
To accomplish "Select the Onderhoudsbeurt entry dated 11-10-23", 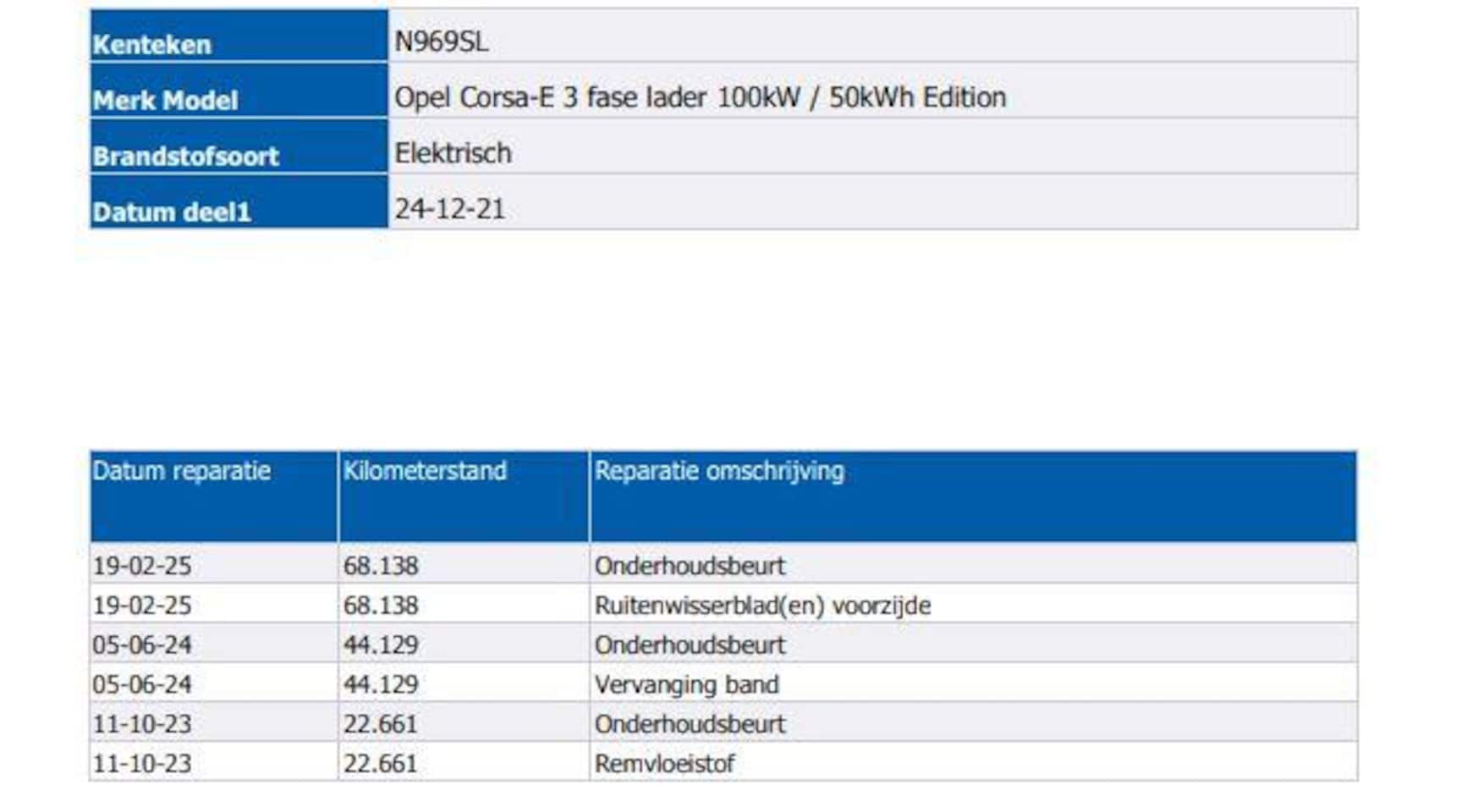I will (690, 724).
